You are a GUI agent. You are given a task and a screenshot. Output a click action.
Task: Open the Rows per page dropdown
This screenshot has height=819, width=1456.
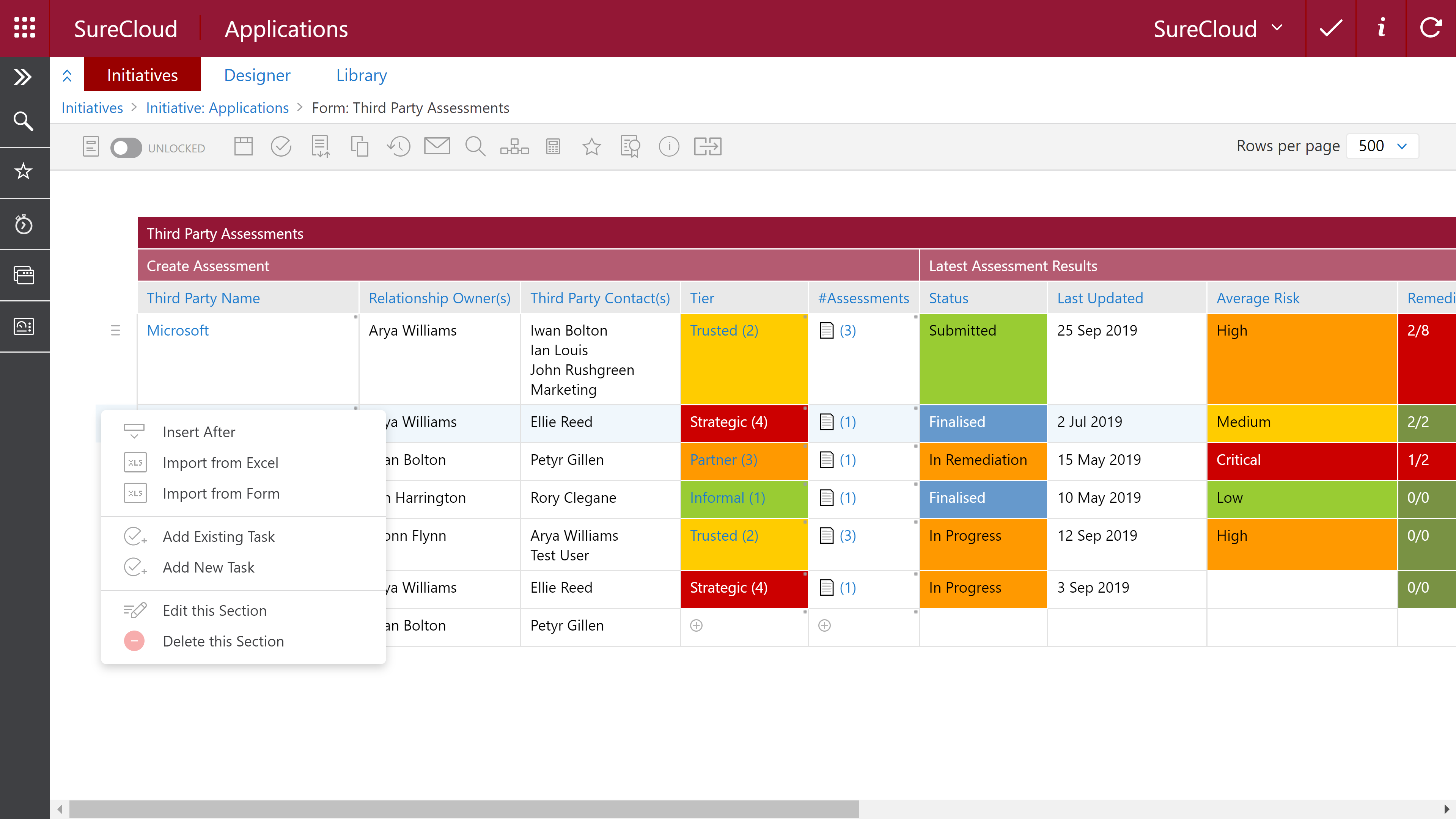tap(1382, 146)
